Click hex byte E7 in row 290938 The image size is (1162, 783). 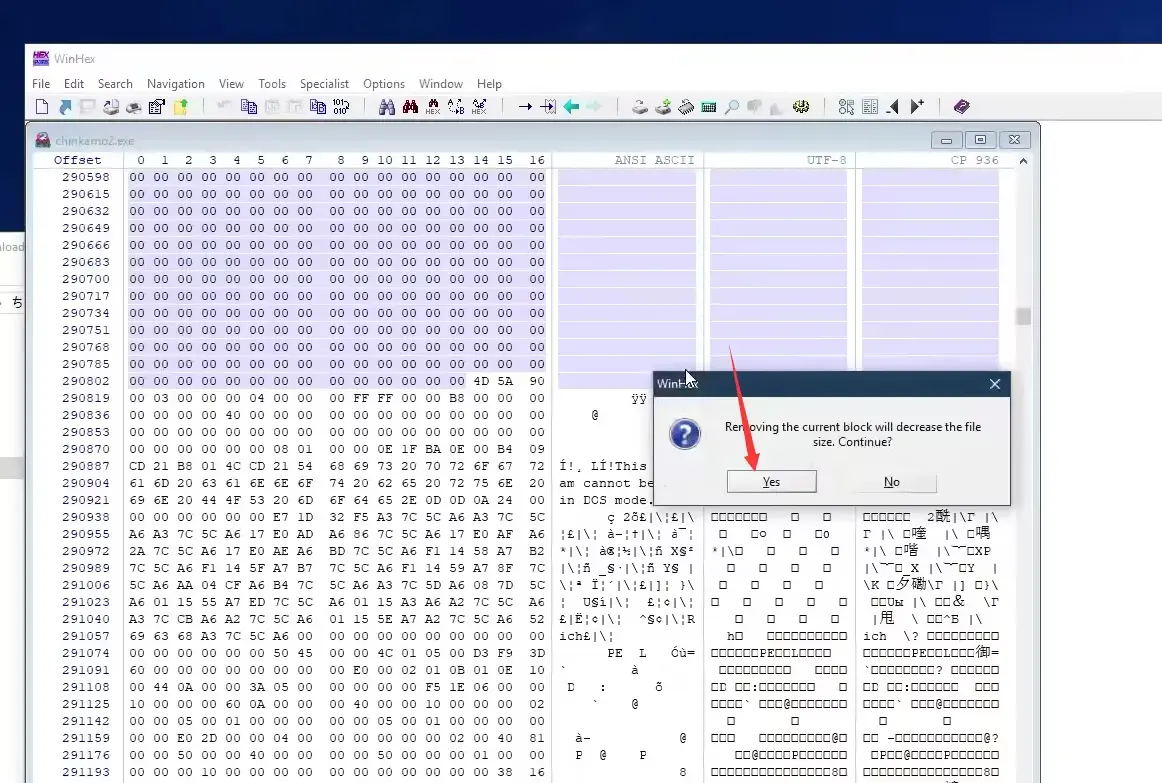[281, 517]
